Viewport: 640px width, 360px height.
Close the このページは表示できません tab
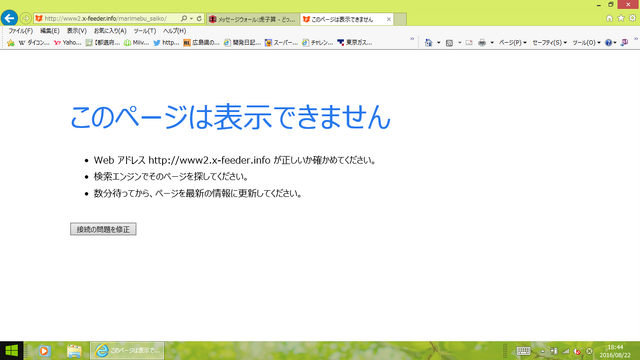point(389,19)
